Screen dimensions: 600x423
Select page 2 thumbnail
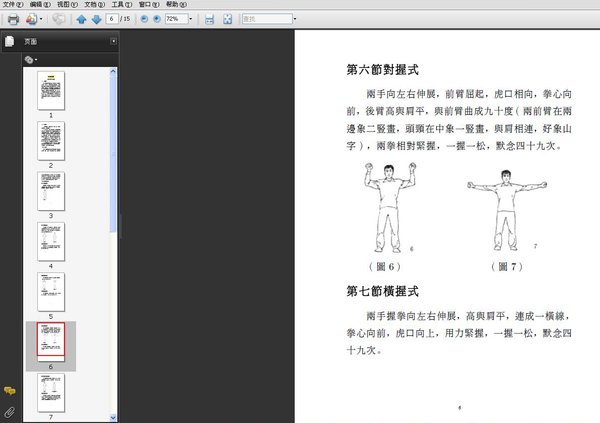(51, 141)
